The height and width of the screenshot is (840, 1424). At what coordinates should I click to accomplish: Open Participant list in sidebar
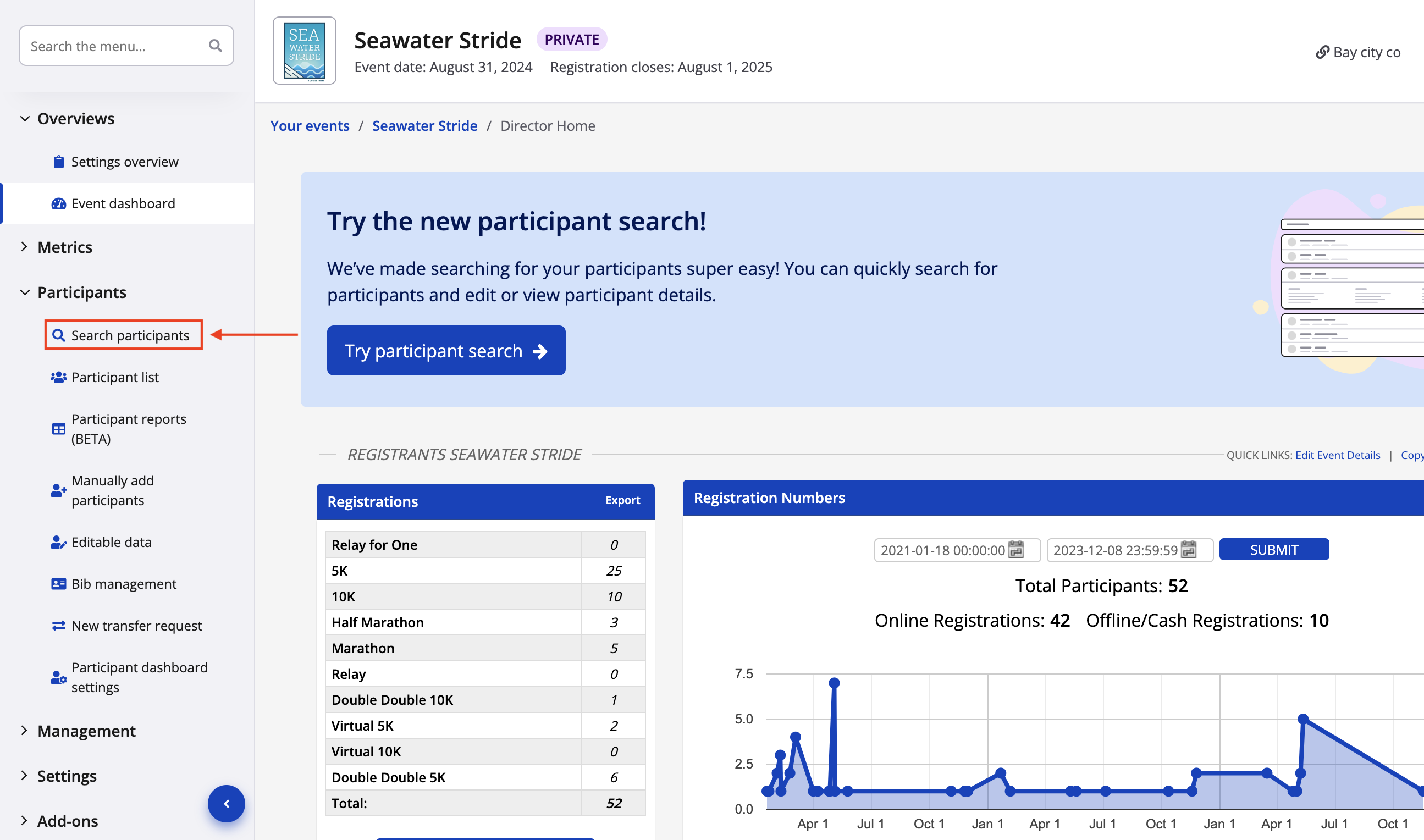[x=114, y=377]
